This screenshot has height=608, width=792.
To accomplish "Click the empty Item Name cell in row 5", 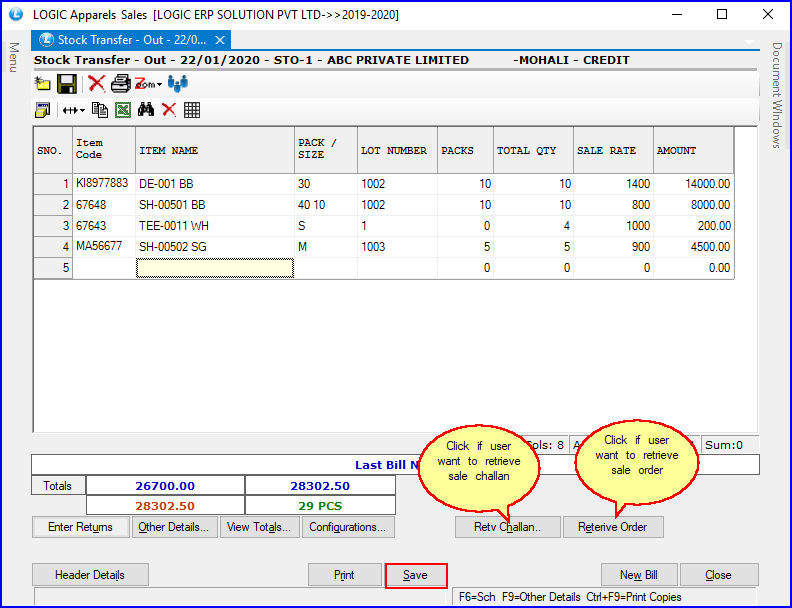I will tap(215, 268).
